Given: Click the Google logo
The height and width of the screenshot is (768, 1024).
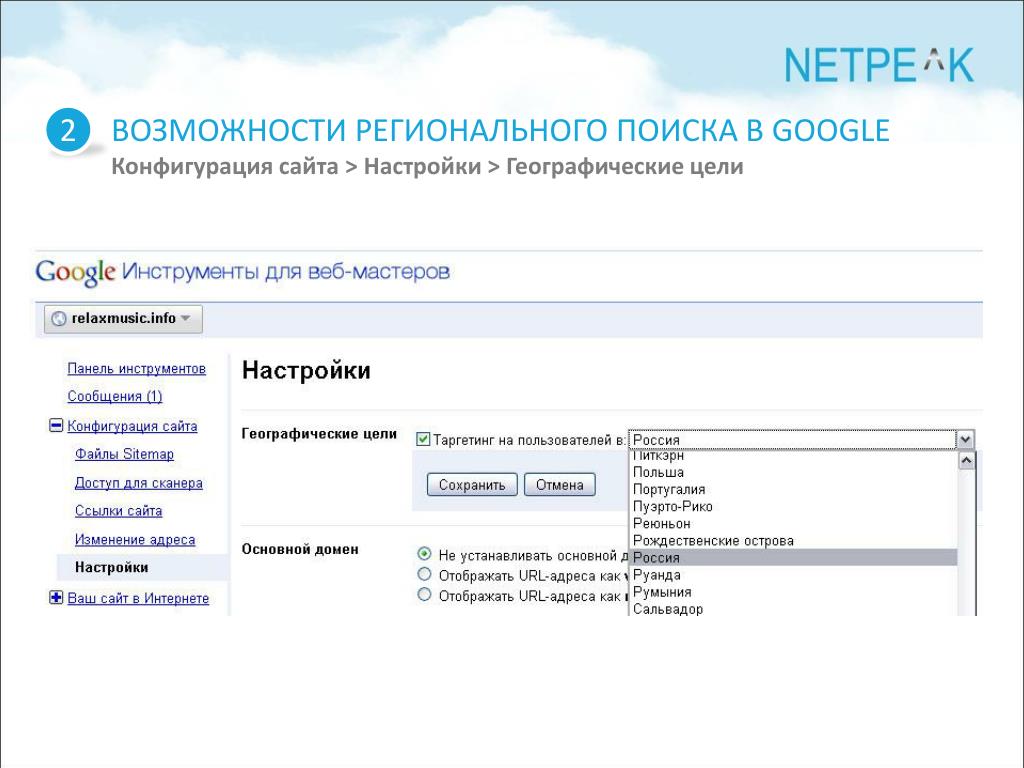Looking at the screenshot, I should [76, 272].
